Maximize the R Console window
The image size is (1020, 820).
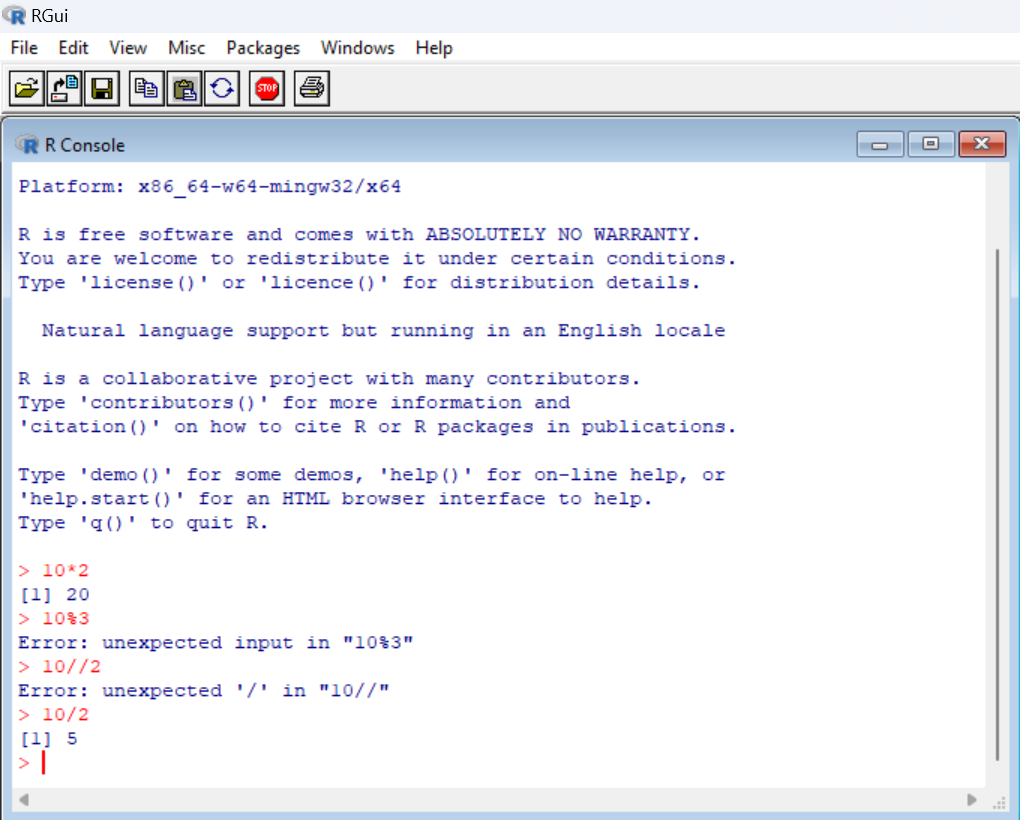[x=931, y=144]
